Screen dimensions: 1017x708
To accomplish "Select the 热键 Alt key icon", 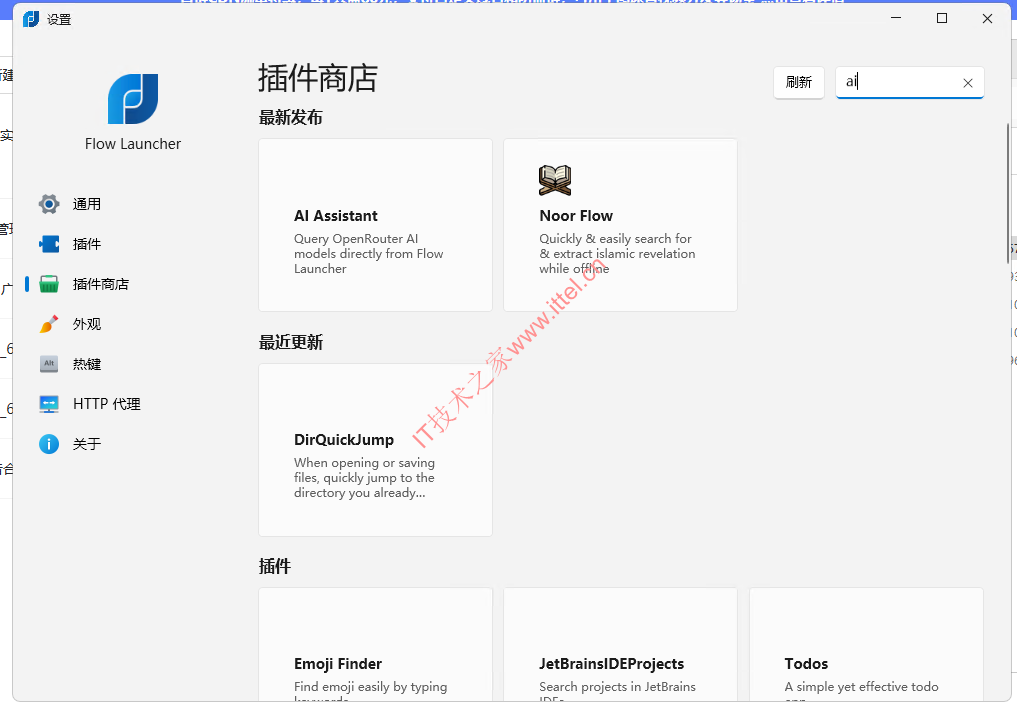I will tap(49, 364).
